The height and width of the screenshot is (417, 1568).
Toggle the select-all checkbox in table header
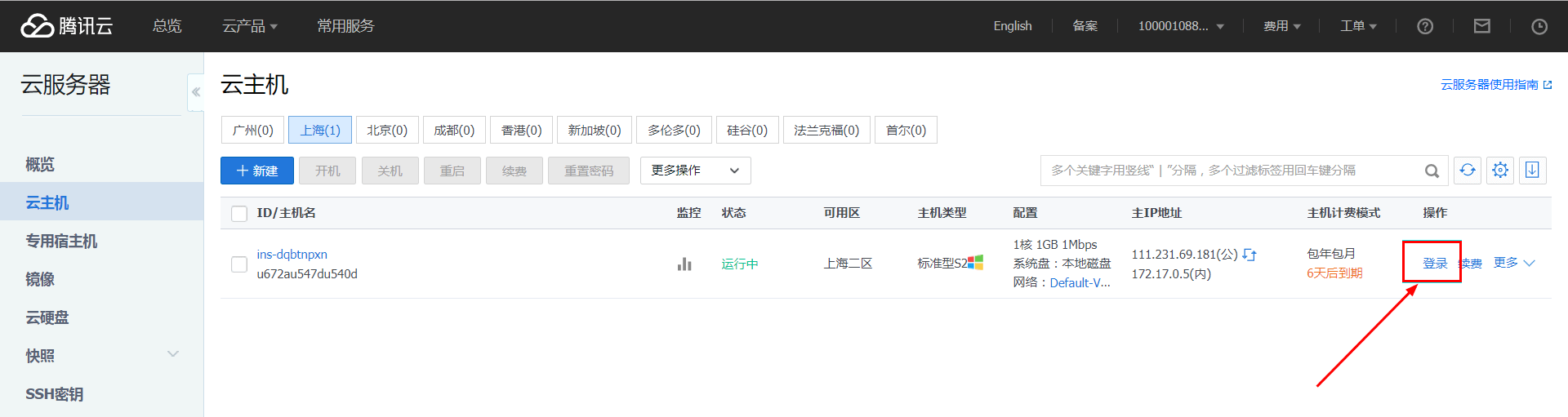(x=239, y=213)
